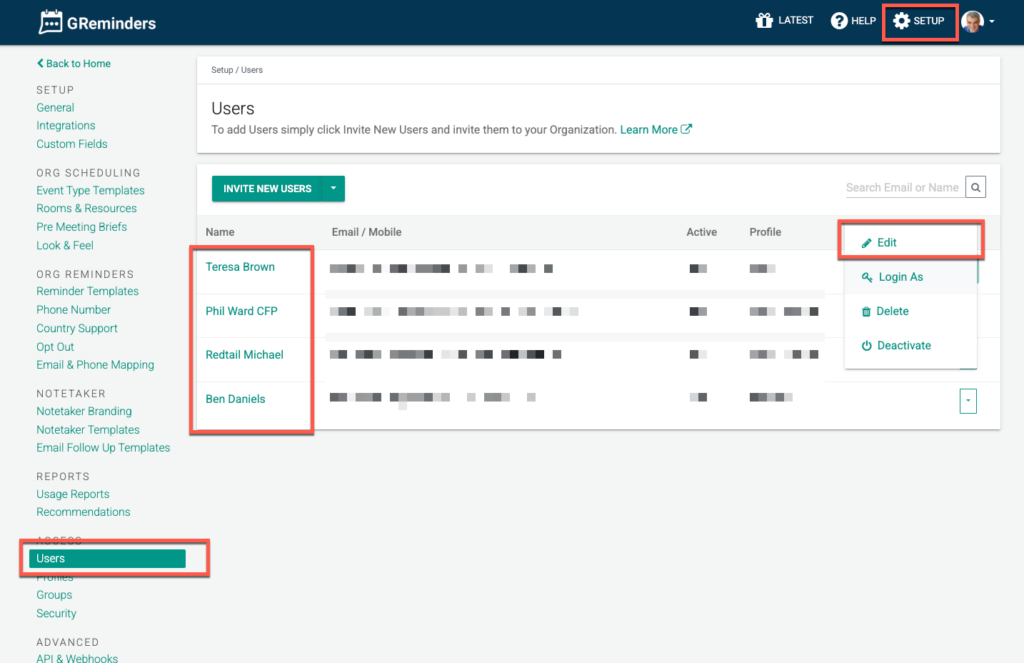Screen dimensions: 1024x663
Task: Click the GReminders calendar logo icon
Action: tap(50, 22)
